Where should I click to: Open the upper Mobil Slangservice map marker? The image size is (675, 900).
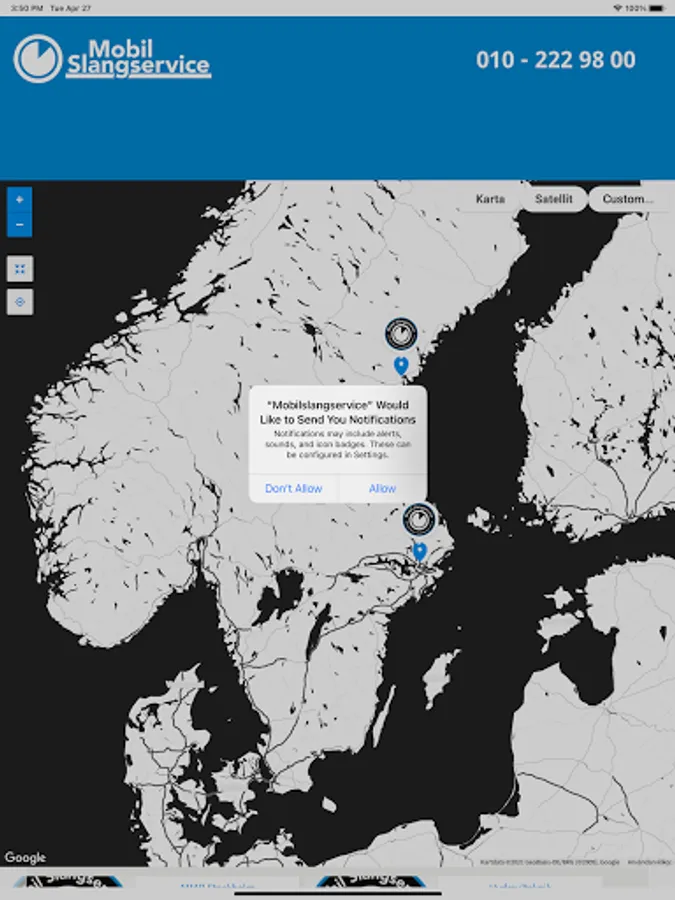click(x=401, y=334)
